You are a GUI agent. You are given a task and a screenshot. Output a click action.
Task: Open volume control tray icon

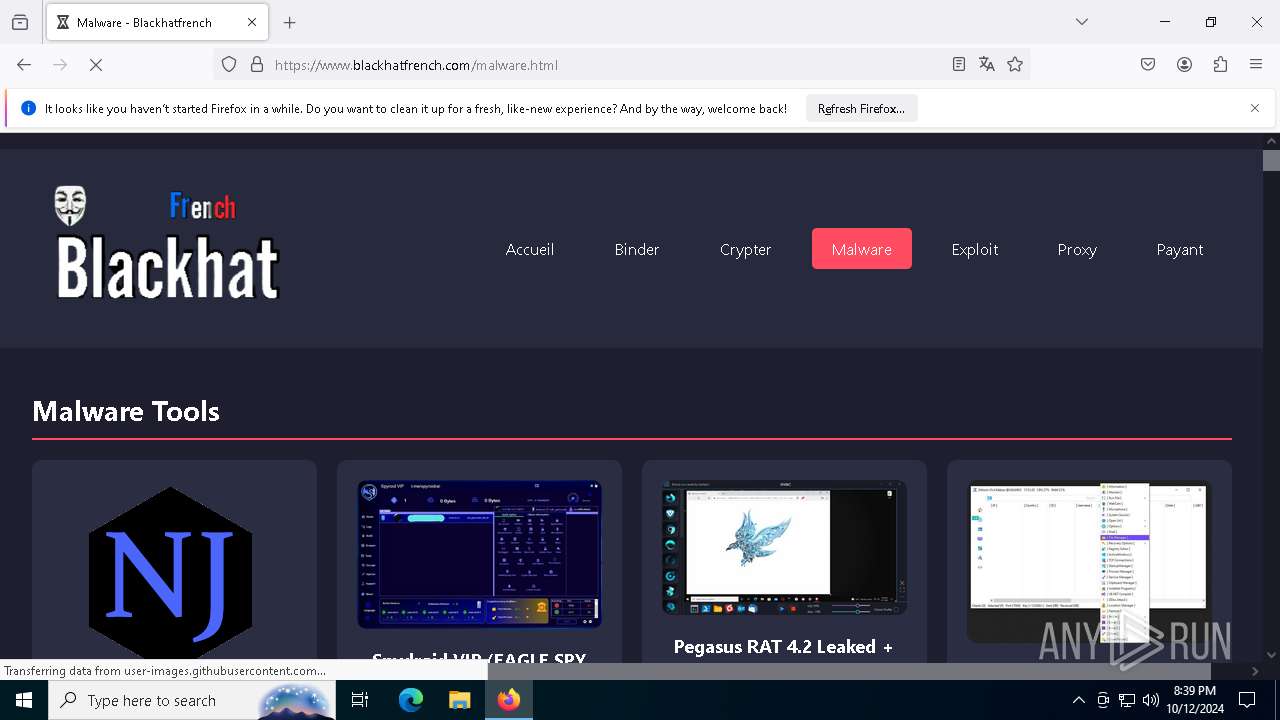coord(1151,700)
